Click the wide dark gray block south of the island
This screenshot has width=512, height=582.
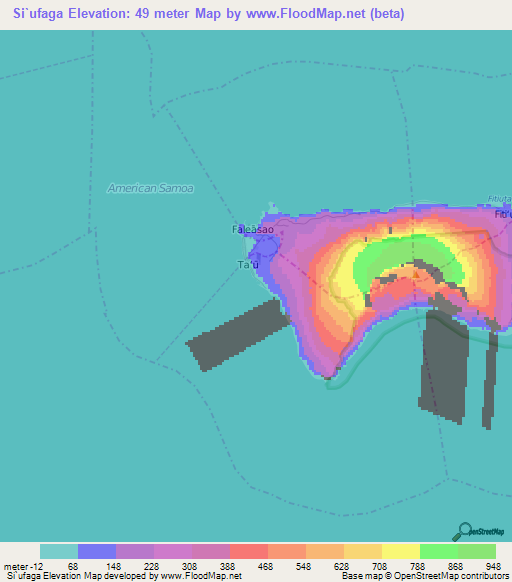[x=444, y=367]
